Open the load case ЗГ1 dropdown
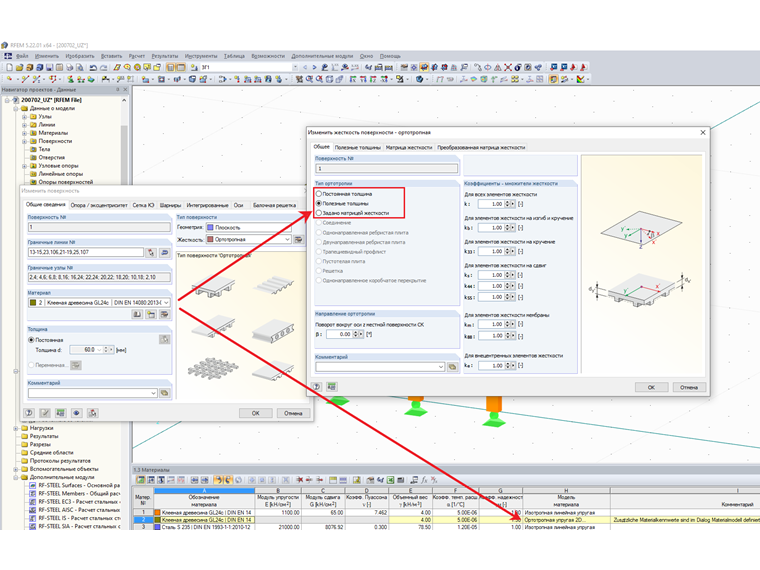Image resolution: width=760 pixels, height=570 pixels. pyautogui.click(x=295, y=67)
